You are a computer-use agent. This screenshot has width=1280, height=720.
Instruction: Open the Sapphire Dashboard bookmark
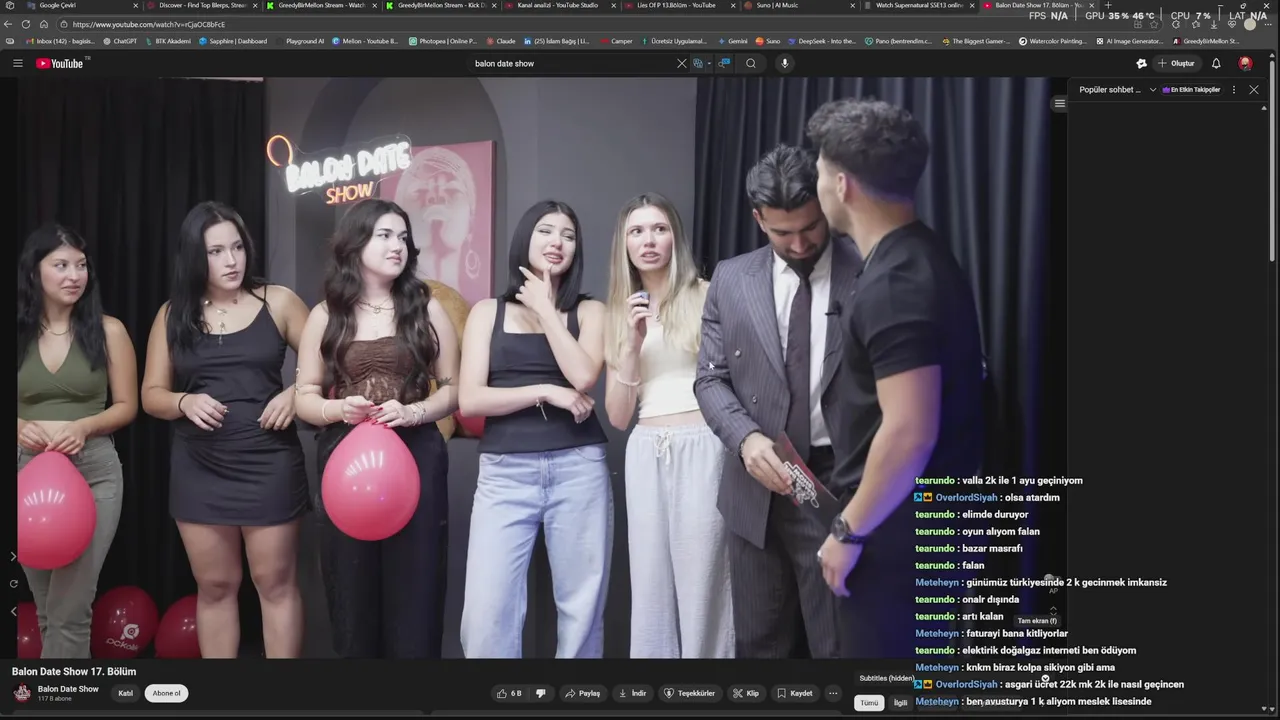pos(233,41)
